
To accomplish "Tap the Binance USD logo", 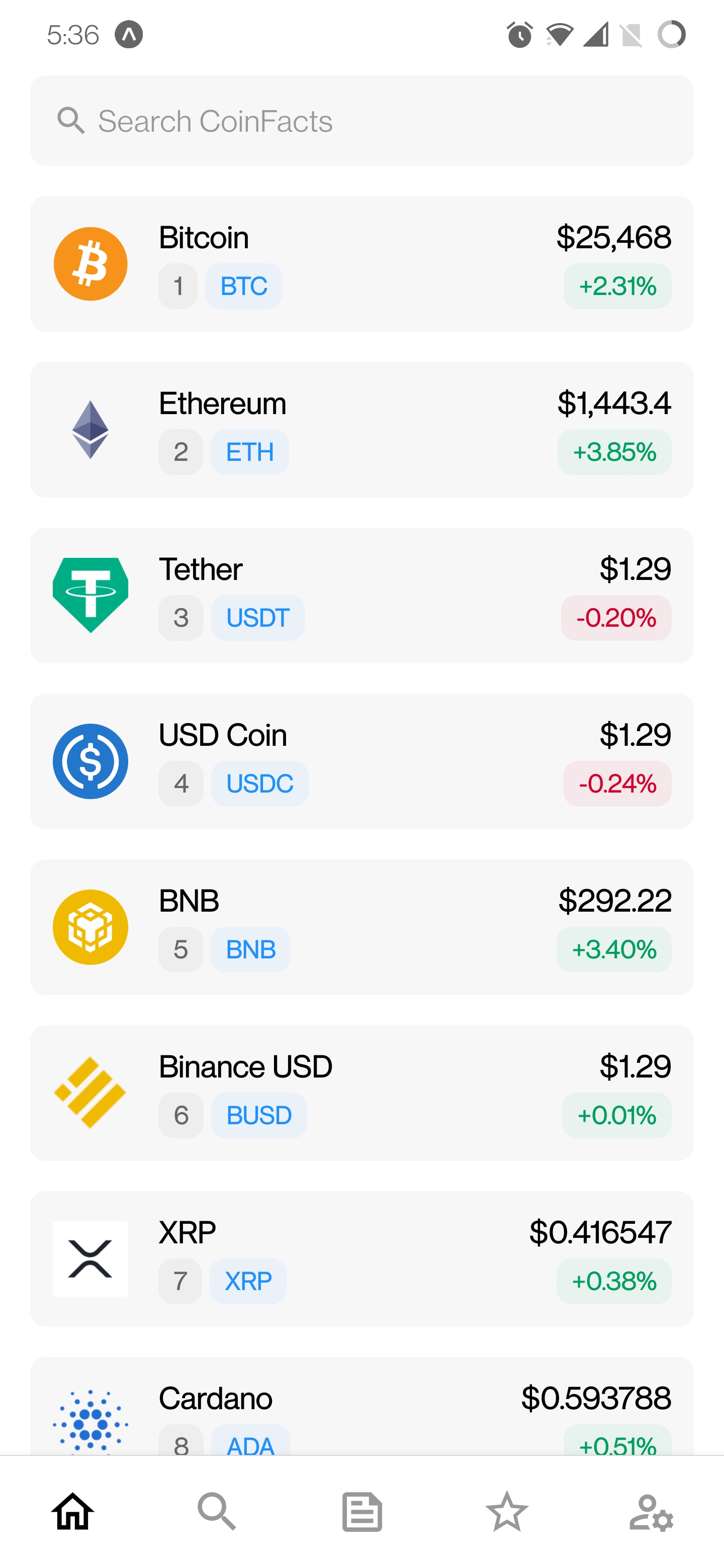I will pos(90,1093).
